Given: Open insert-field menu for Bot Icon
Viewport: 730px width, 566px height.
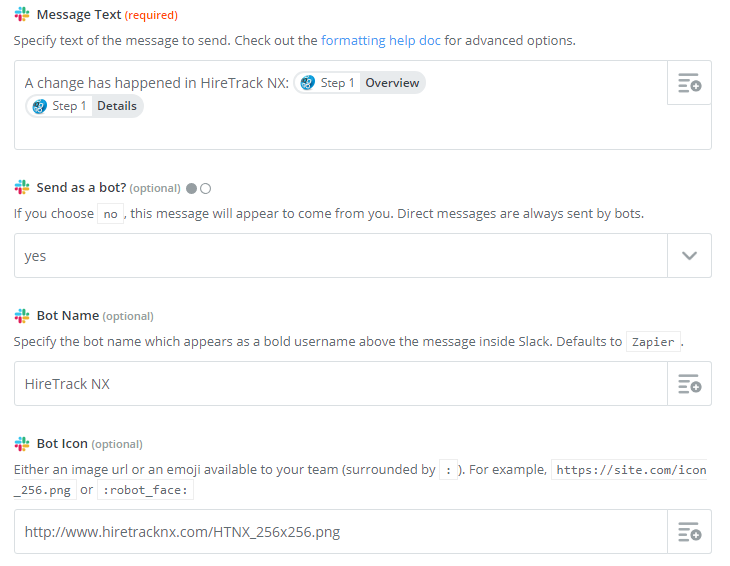Looking at the screenshot, I should (689, 532).
